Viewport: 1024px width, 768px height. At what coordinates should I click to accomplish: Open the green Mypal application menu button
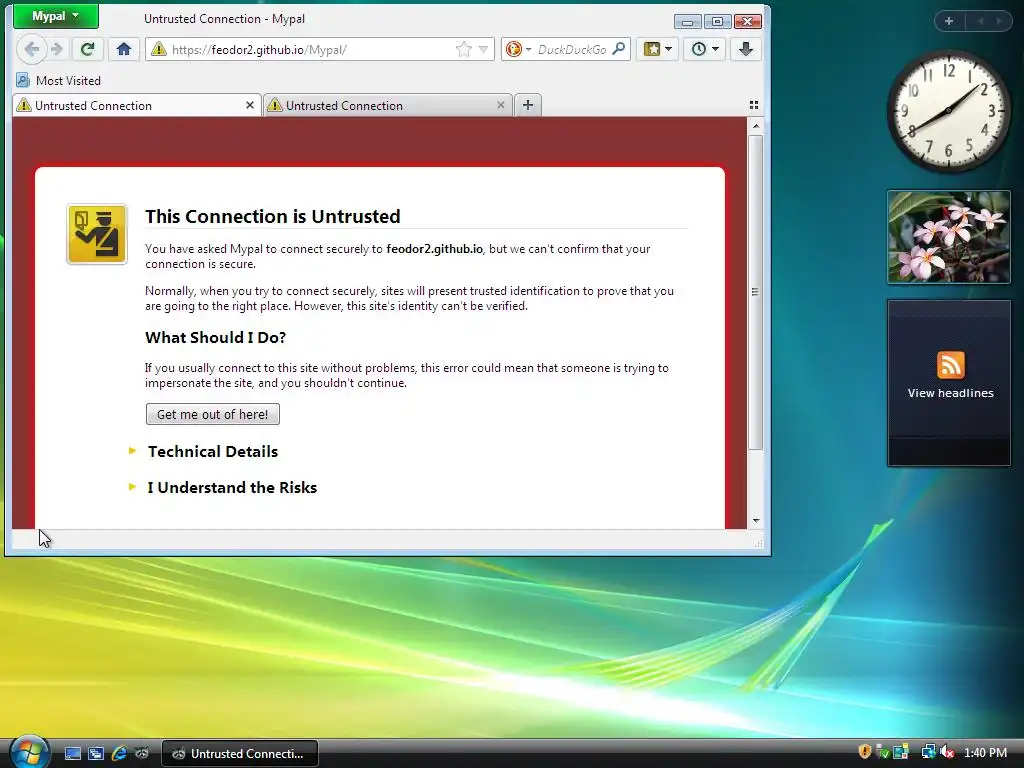[x=56, y=16]
